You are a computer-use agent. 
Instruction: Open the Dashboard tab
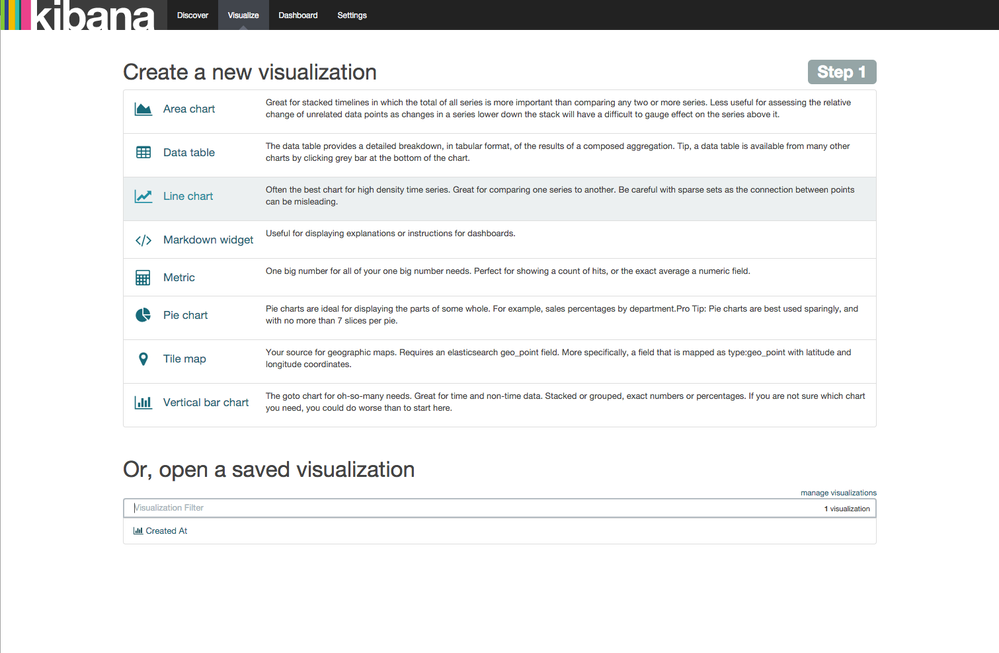pos(299,15)
